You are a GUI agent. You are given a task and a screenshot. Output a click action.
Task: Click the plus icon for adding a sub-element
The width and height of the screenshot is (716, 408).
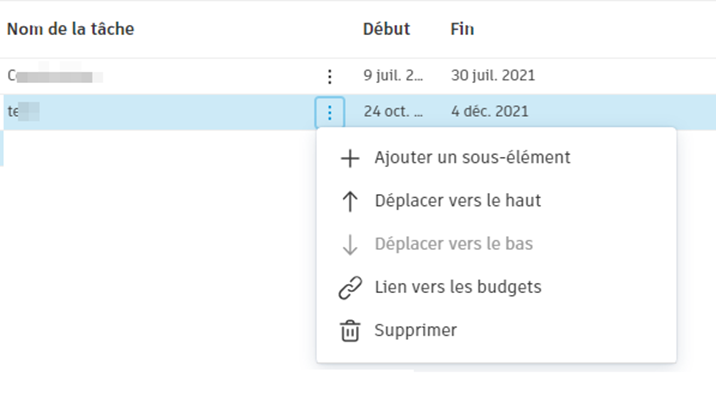(x=350, y=158)
